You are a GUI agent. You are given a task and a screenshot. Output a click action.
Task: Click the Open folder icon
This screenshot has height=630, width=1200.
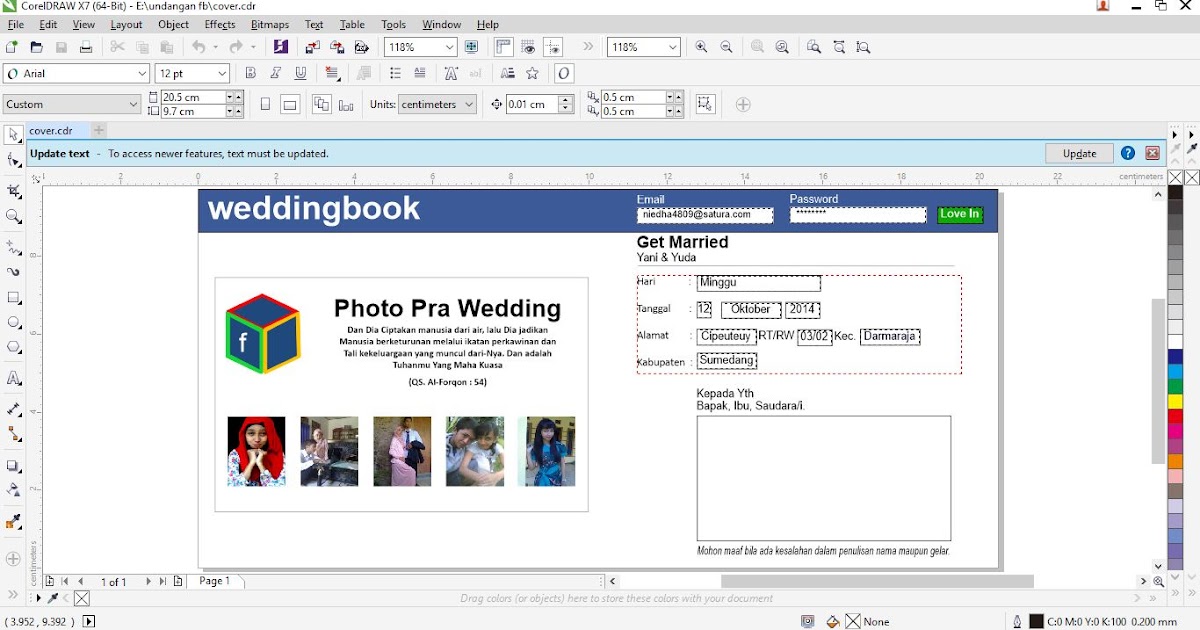(36, 47)
